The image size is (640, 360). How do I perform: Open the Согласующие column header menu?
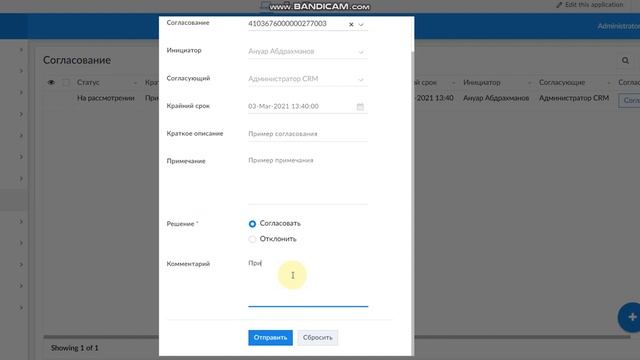(609, 83)
